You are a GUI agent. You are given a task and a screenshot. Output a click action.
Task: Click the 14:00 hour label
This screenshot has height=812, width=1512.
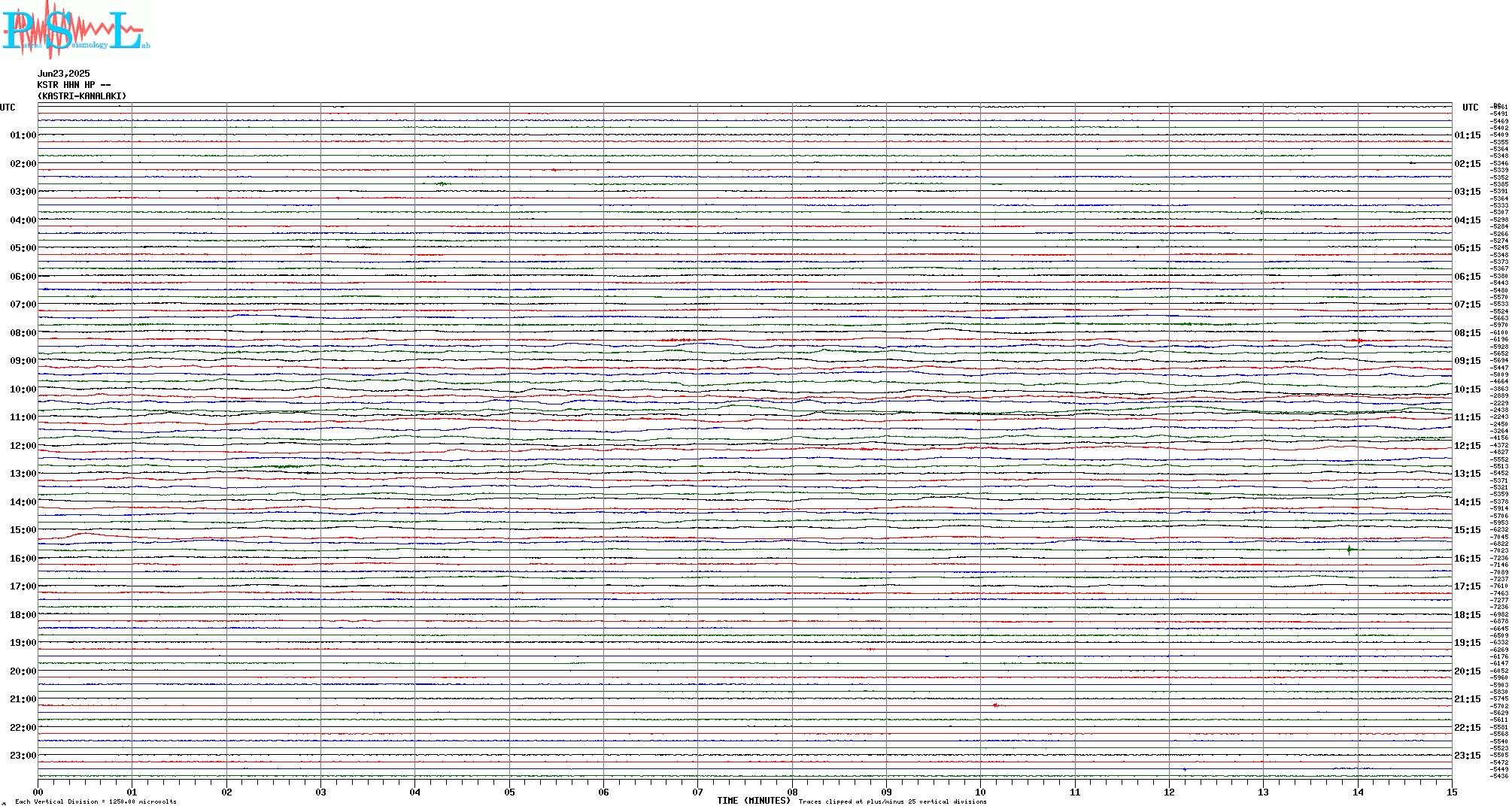tap(23, 502)
